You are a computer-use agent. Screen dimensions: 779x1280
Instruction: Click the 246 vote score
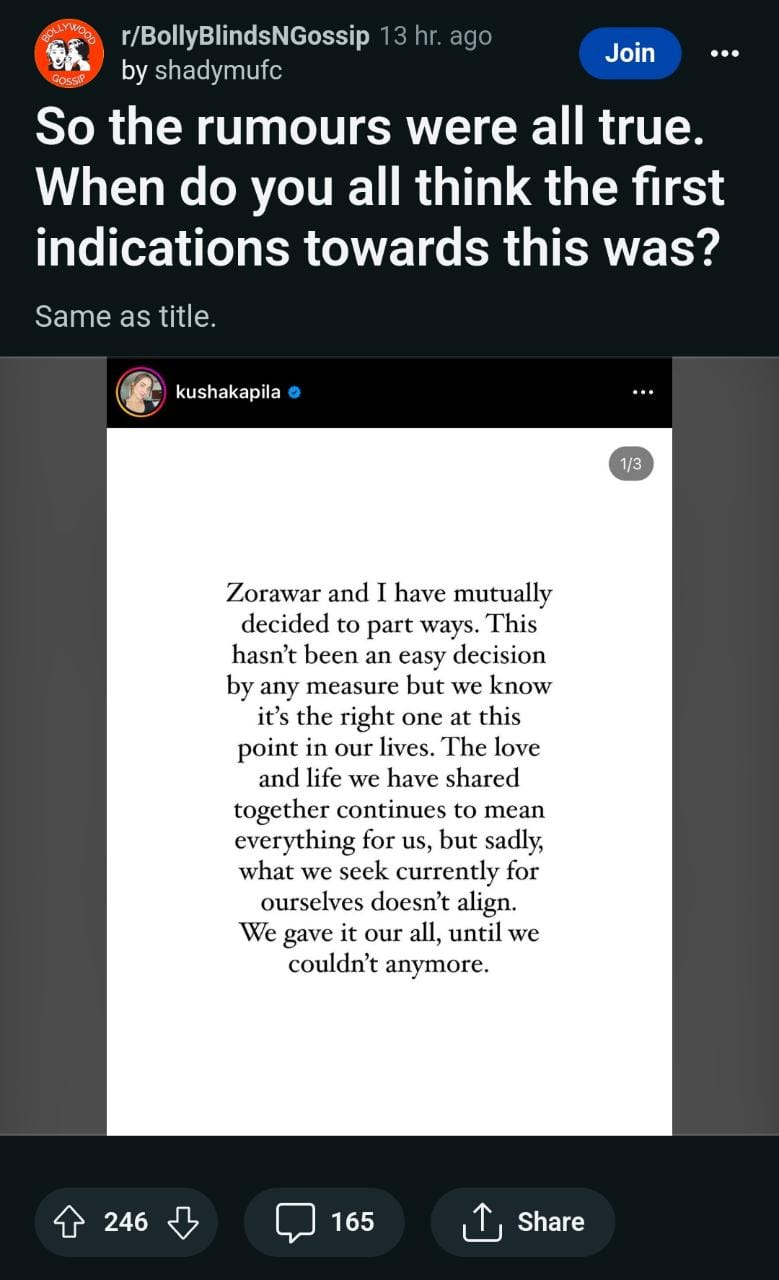[x=126, y=1222]
